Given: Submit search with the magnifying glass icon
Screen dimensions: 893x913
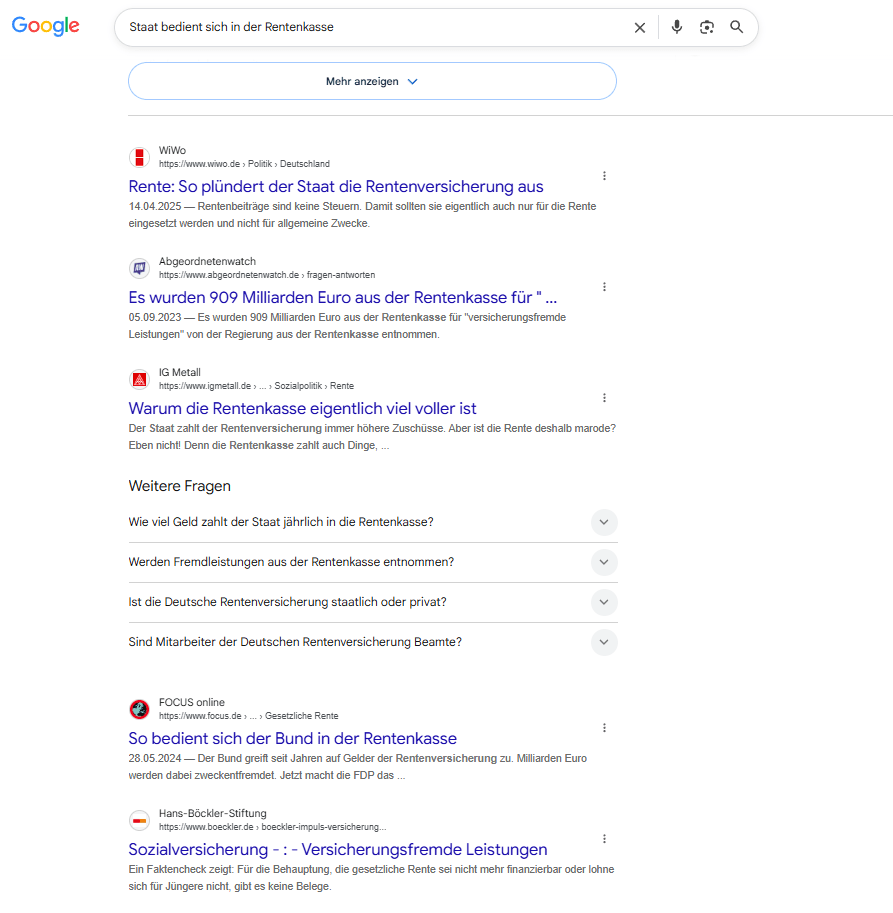Looking at the screenshot, I should coord(736,27).
